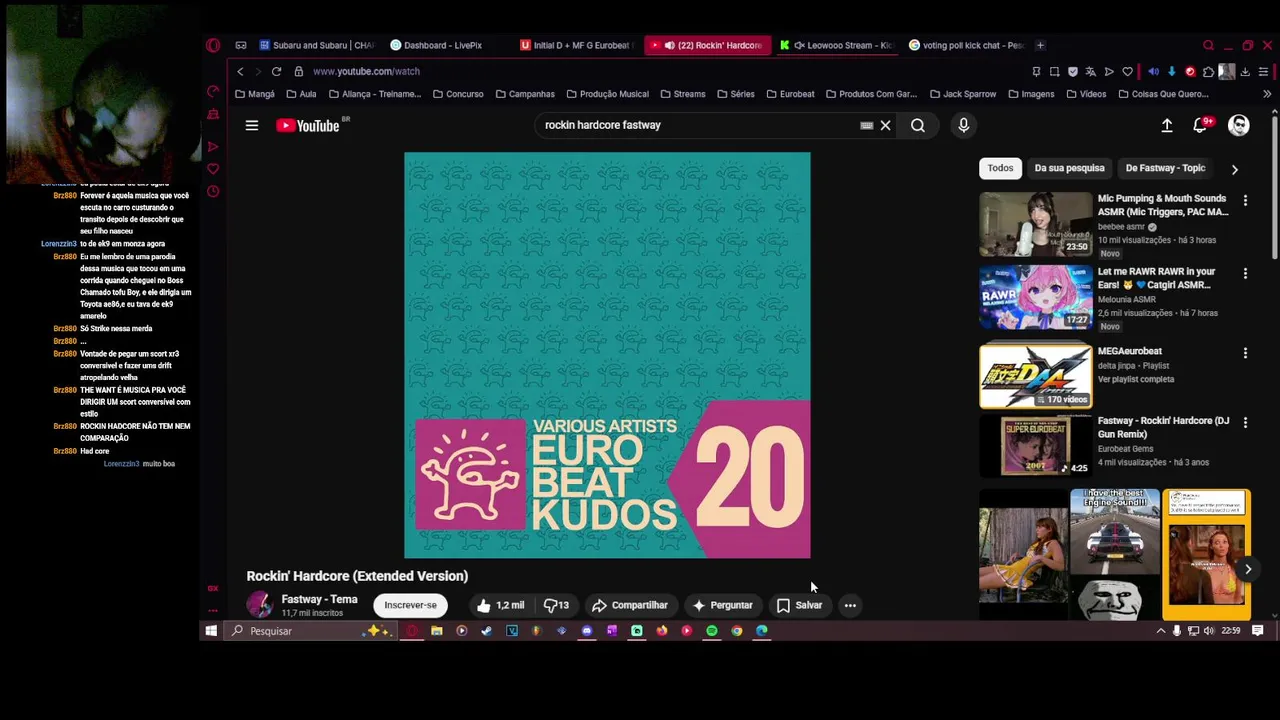
Task: Click the Euro Beat Kudos 20 album art
Action: [607, 355]
